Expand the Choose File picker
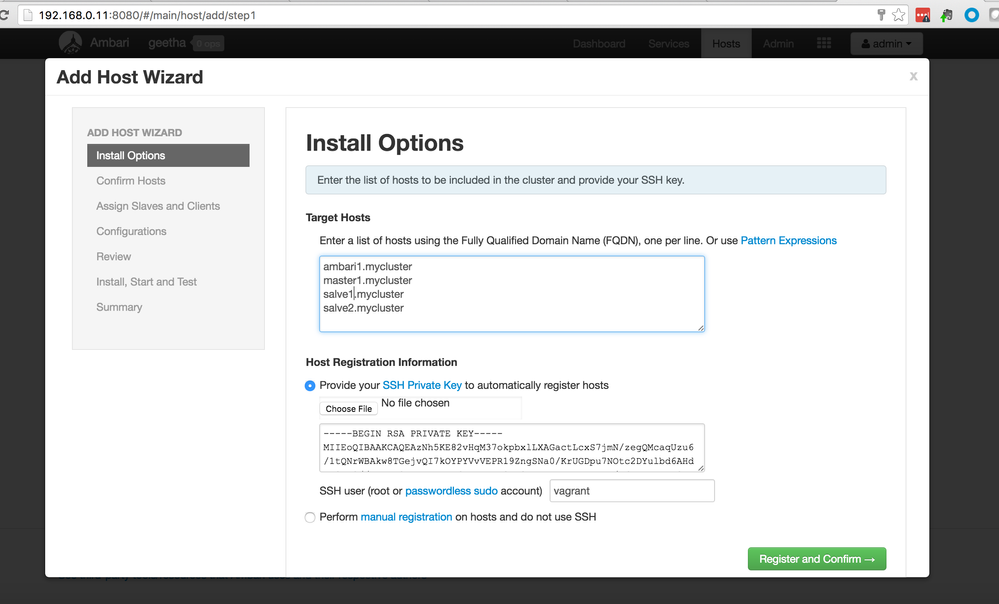The width and height of the screenshot is (999, 604). [x=347, y=408]
